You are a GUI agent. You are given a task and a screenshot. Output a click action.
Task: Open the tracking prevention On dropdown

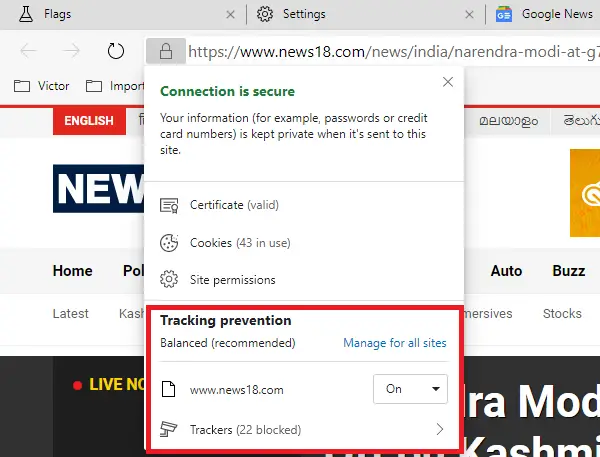click(x=410, y=389)
